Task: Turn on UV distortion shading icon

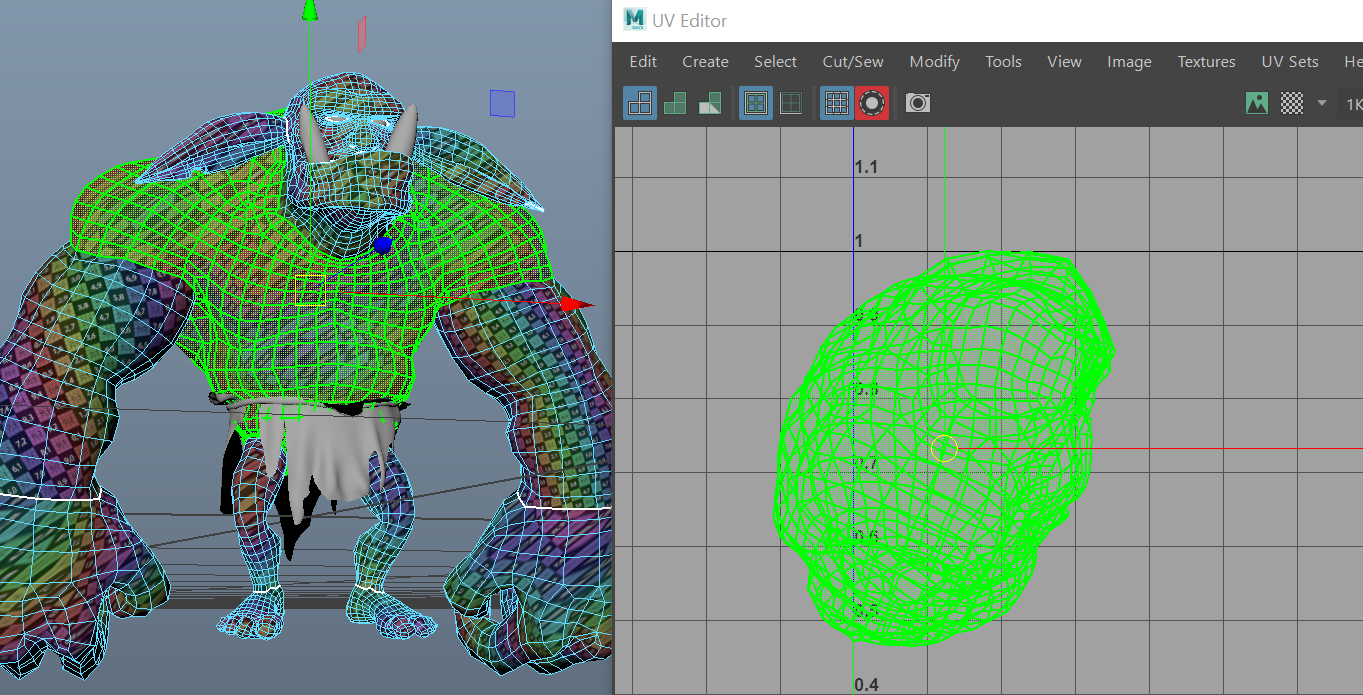Action: (x=710, y=103)
